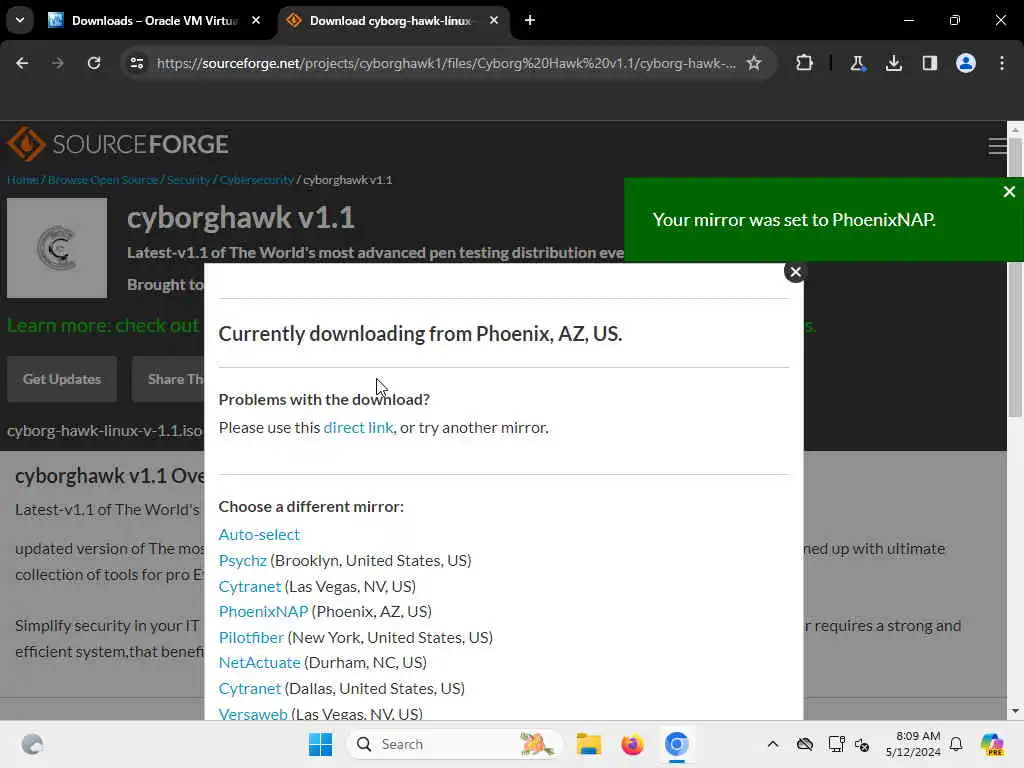The width and height of the screenshot is (1024, 768).
Task: Open the Extensions puzzle icon
Action: [x=805, y=63]
